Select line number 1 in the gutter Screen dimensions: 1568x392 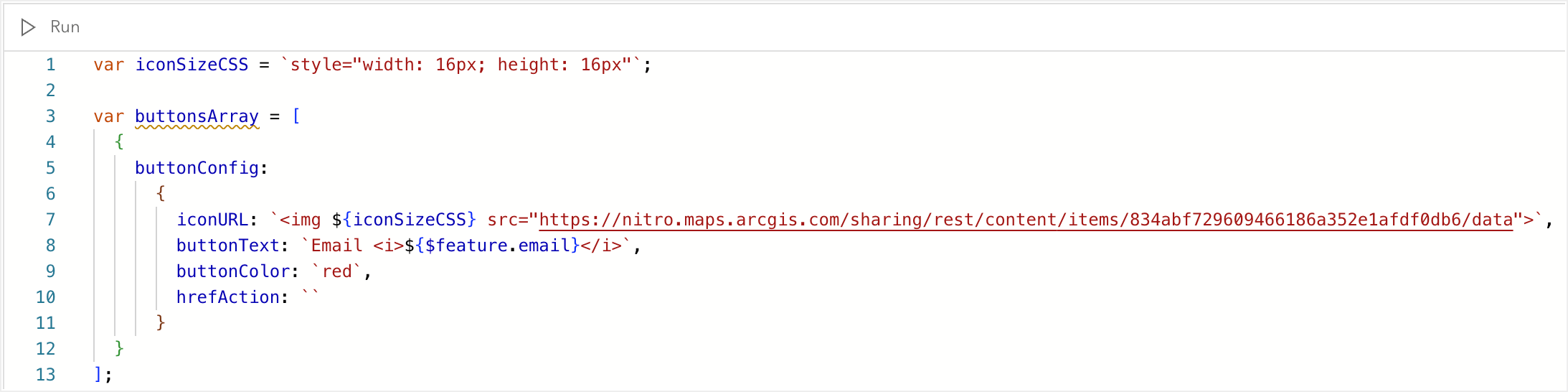click(x=50, y=65)
